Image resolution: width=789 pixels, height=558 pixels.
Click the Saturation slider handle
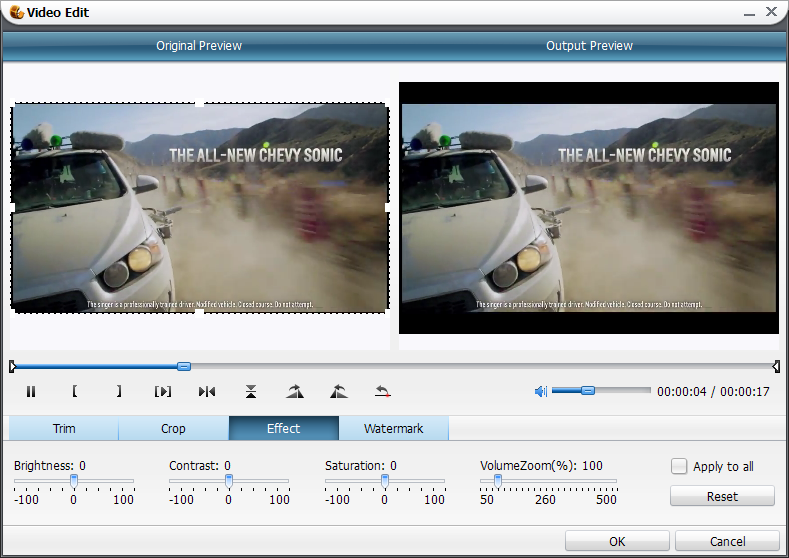point(384,481)
